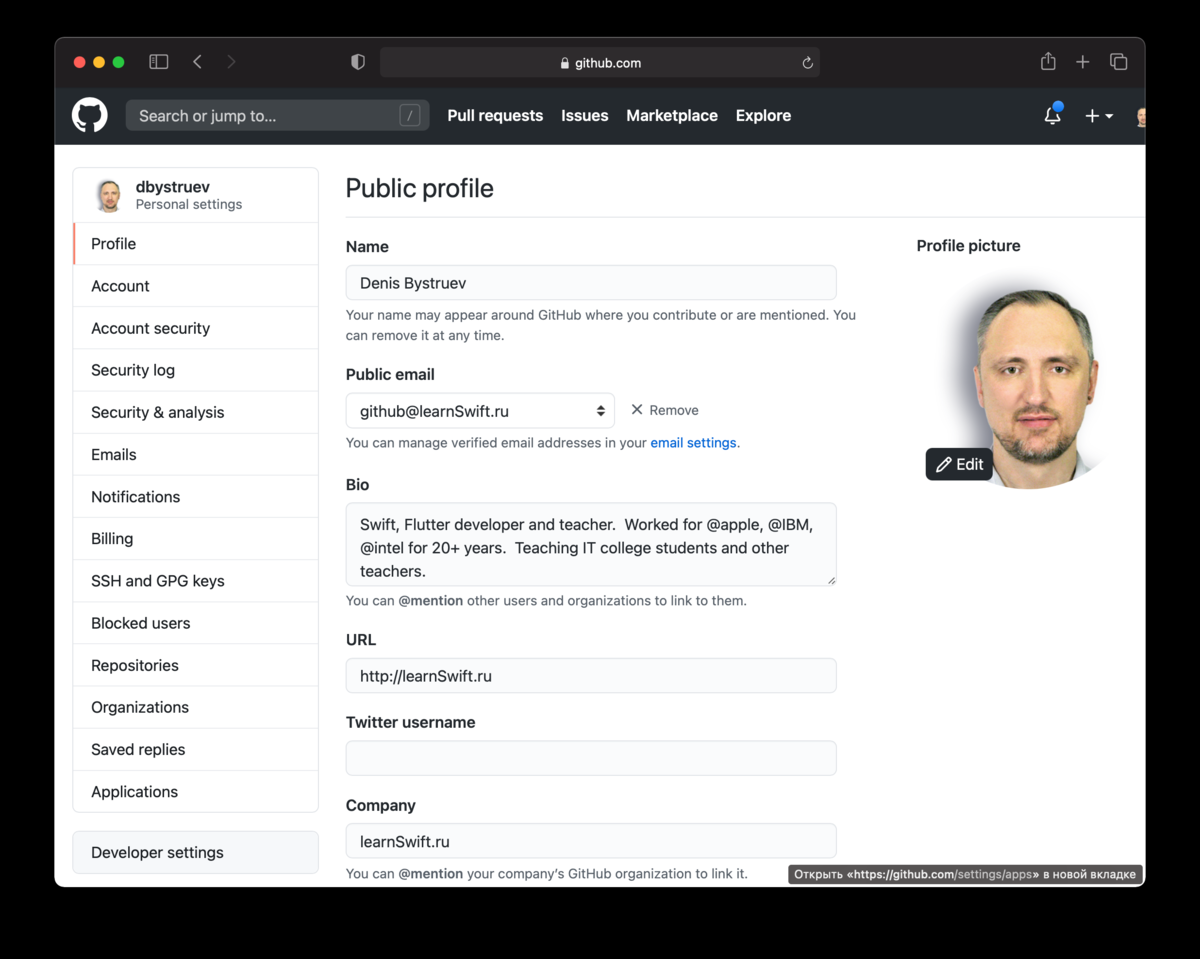This screenshot has width=1200, height=959.
Task: Show the Safari tab overview icon
Action: coord(1118,62)
